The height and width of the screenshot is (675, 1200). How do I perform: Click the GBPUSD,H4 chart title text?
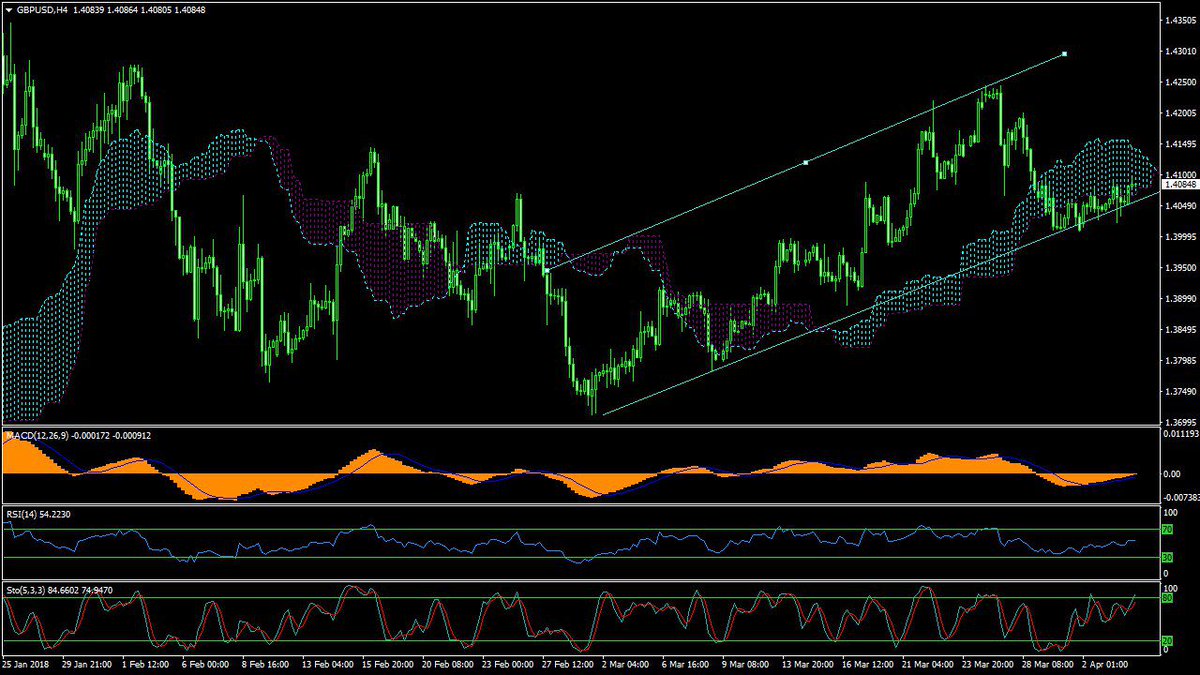click(43, 9)
